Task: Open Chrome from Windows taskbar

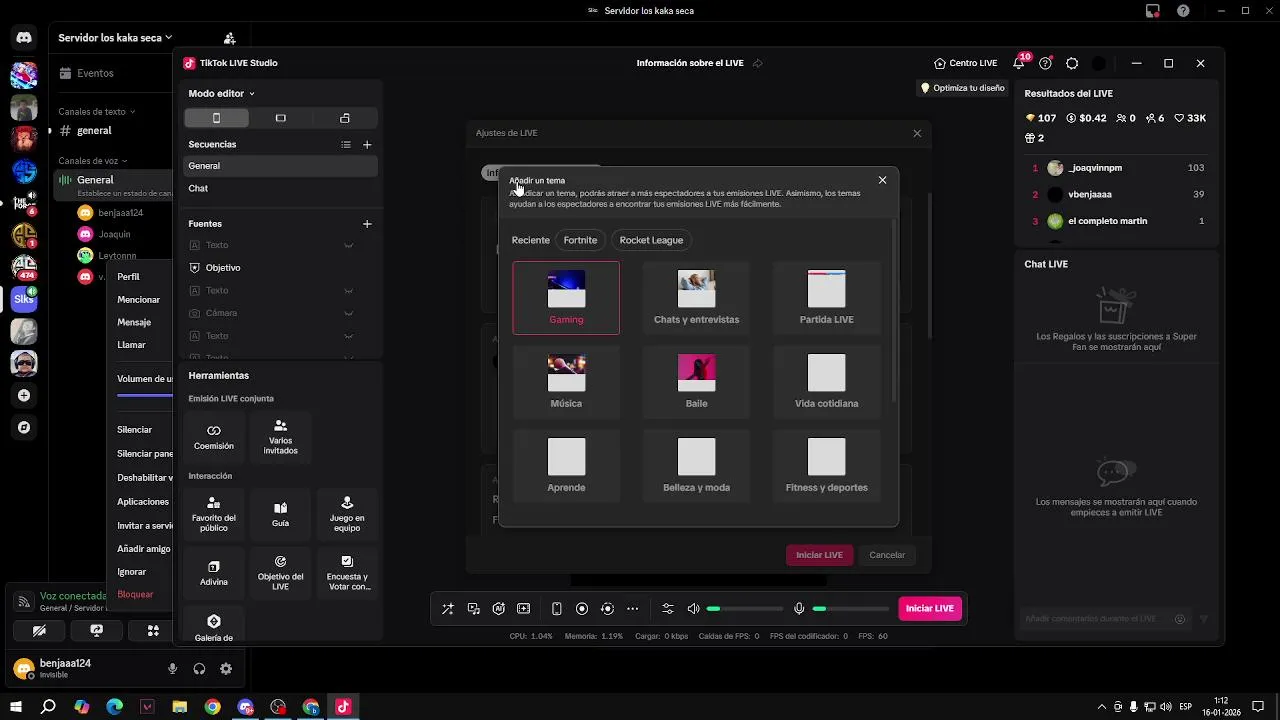Action: (213, 707)
